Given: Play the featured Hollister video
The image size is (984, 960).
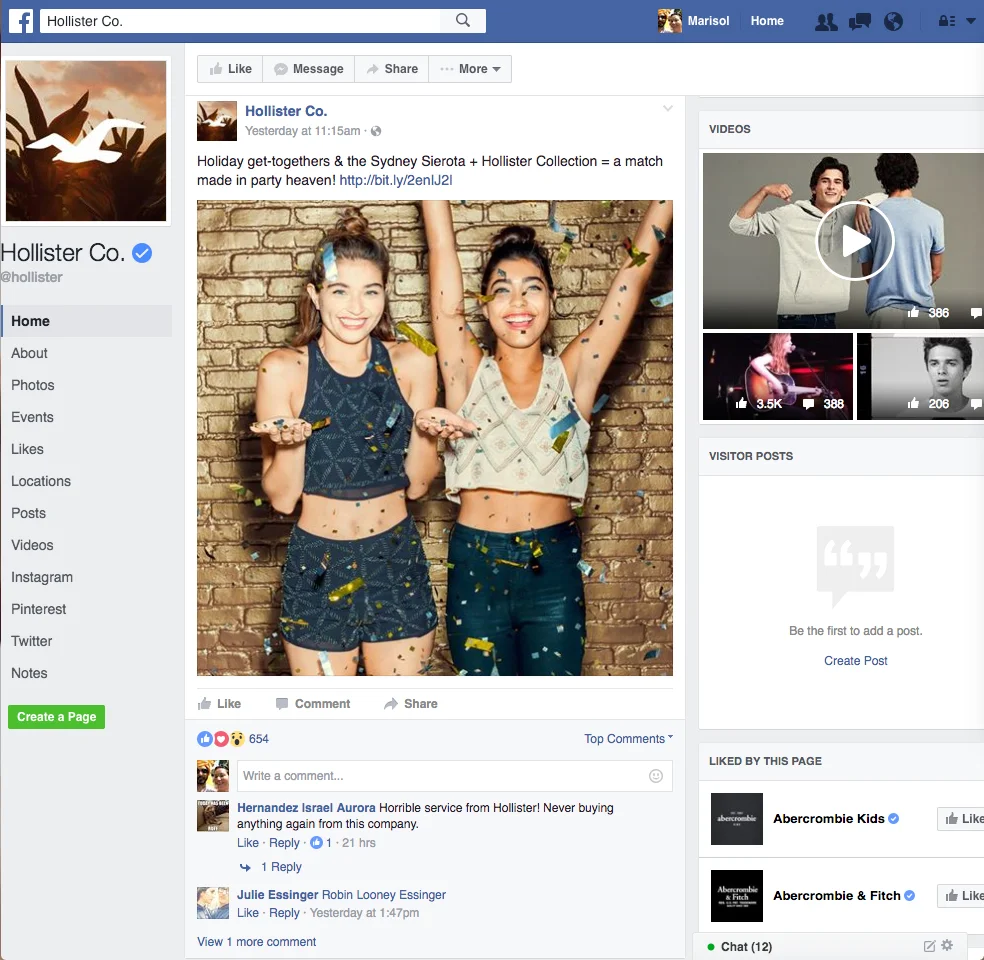Looking at the screenshot, I should (x=856, y=241).
